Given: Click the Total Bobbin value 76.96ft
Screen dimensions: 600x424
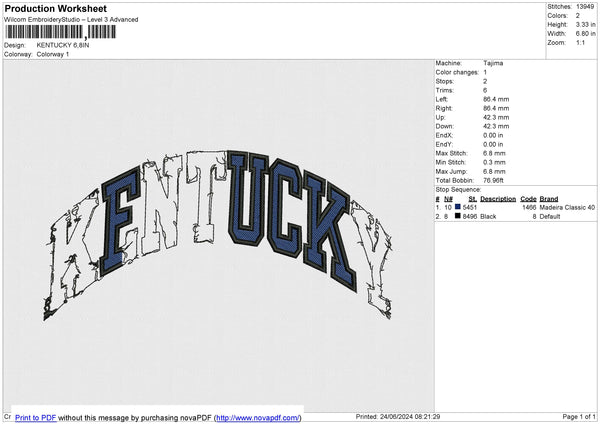Looking at the screenshot, I should (493, 181).
